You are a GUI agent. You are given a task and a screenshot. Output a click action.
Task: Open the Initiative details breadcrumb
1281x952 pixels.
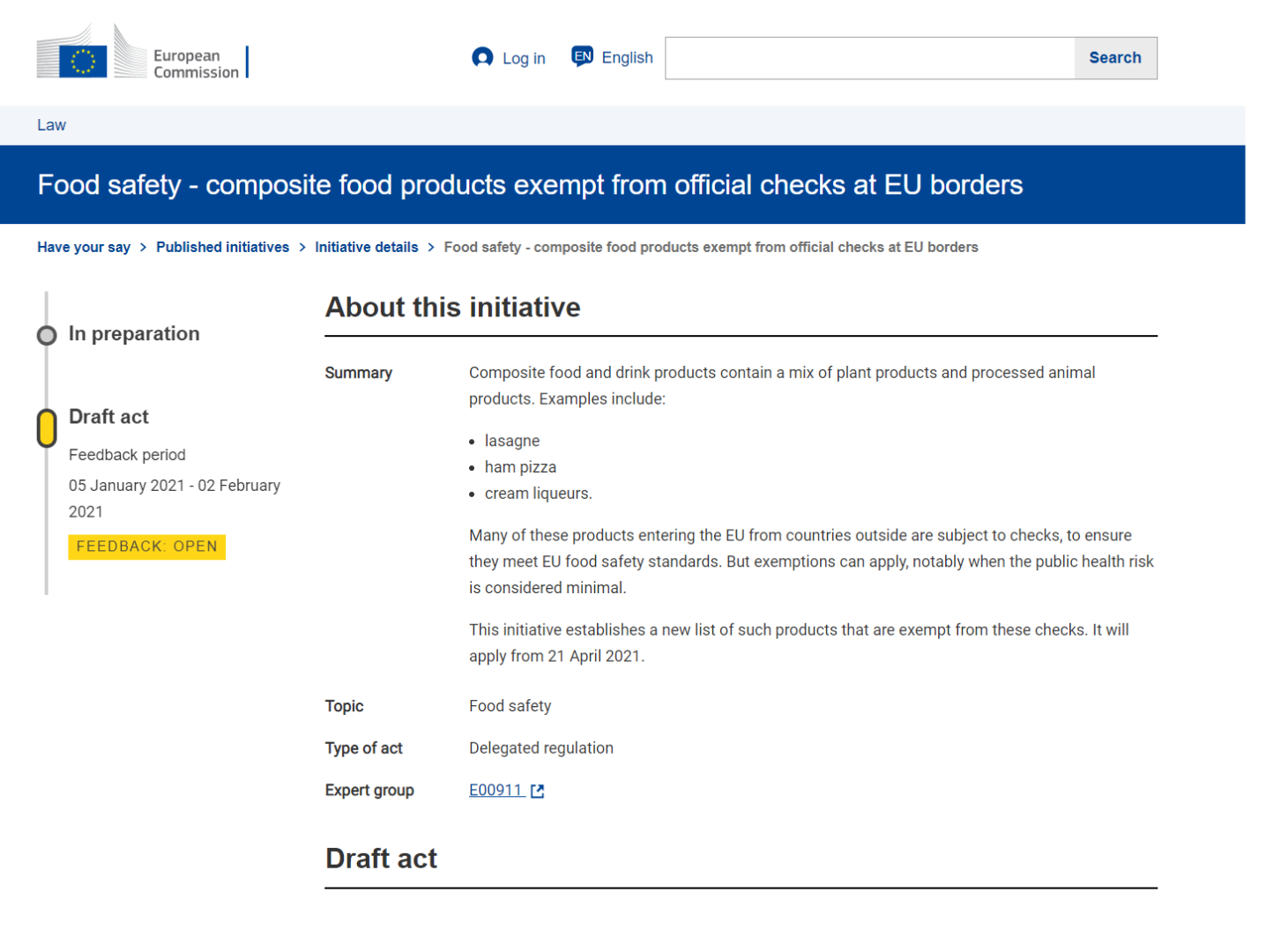(366, 248)
